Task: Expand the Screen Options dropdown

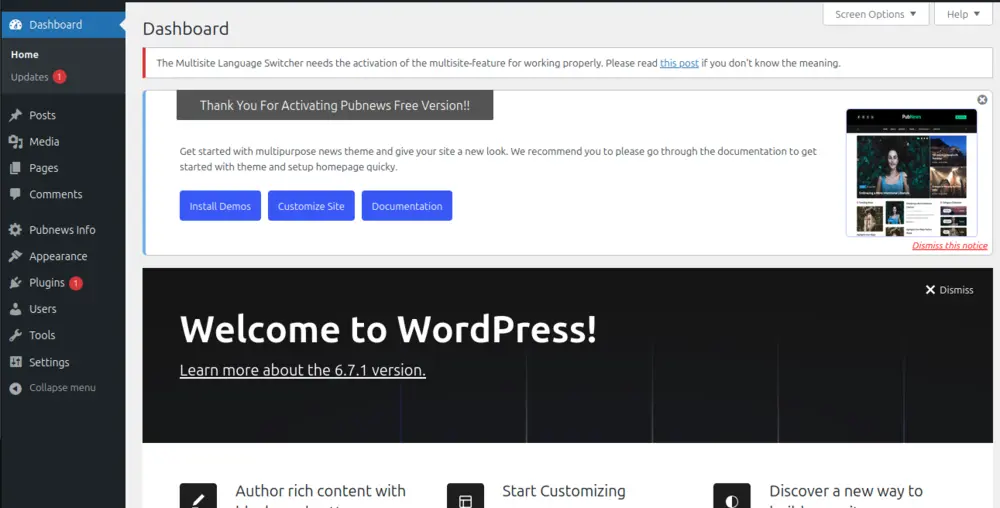Action: click(876, 14)
